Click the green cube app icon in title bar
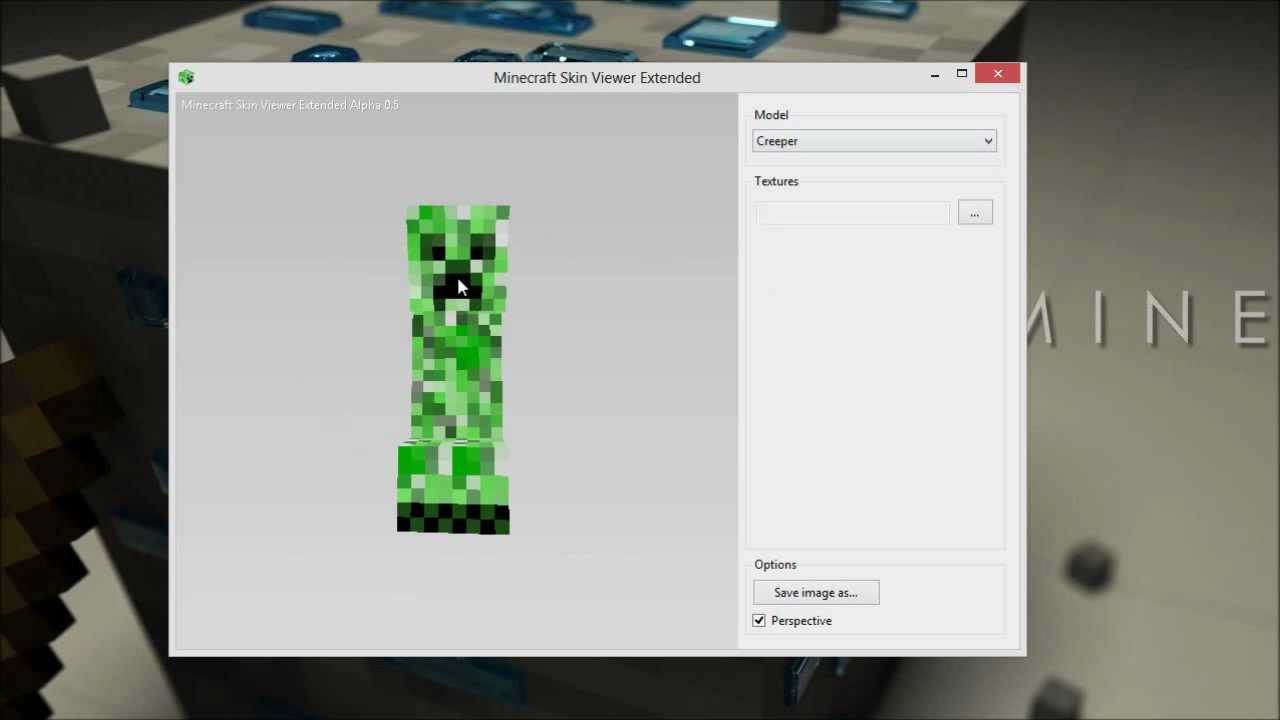The height and width of the screenshot is (720, 1280). 186,77
